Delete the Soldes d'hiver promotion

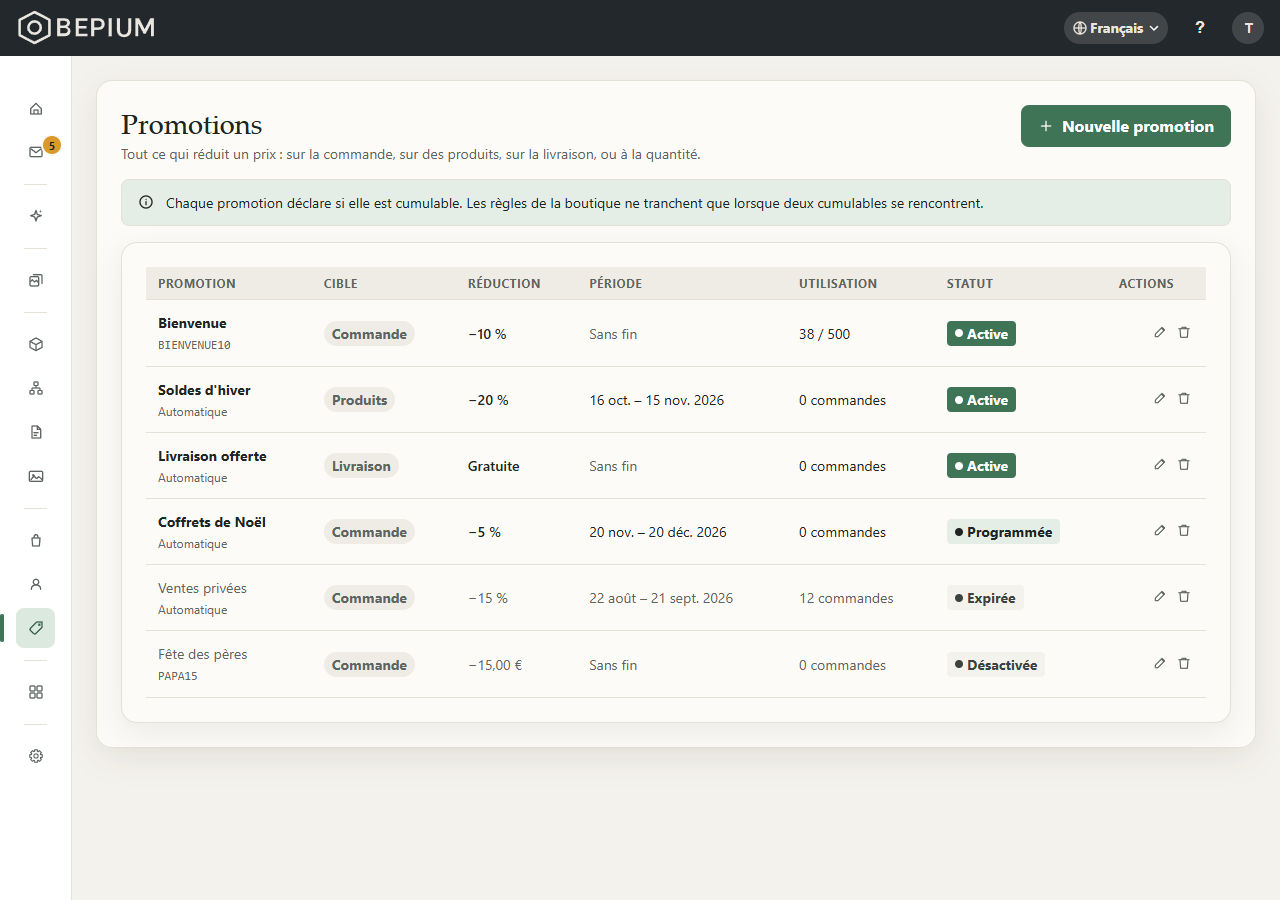point(1184,398)
